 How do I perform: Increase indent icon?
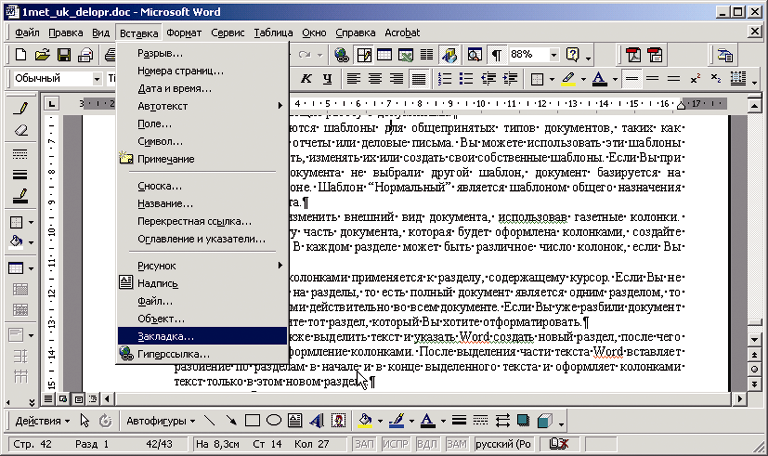pyautogui.click(x=510, y=78)
